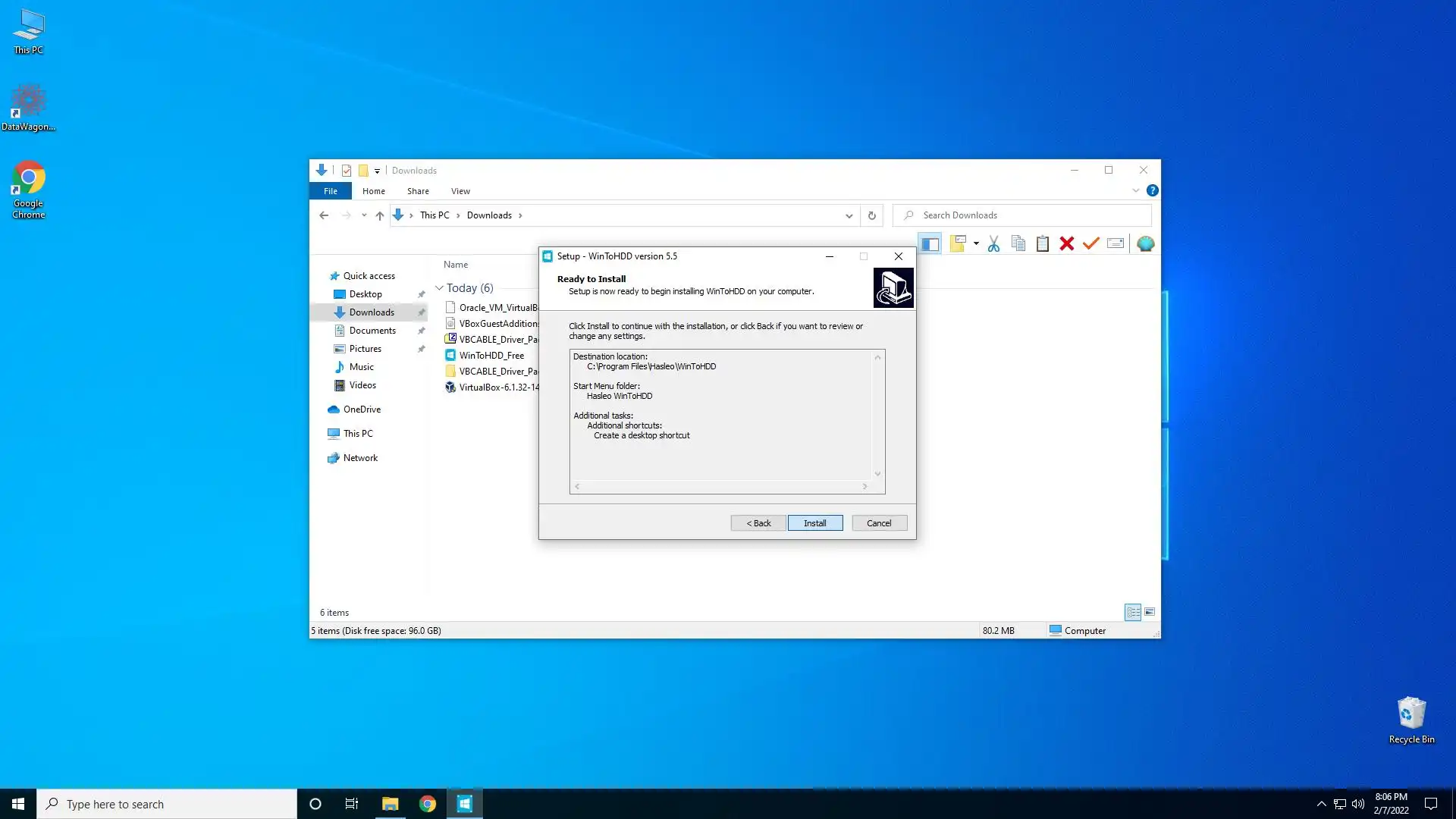This screenshot has height=819, width=1456.
Task: Switch to large icons view button
Action: point(1150,612)
